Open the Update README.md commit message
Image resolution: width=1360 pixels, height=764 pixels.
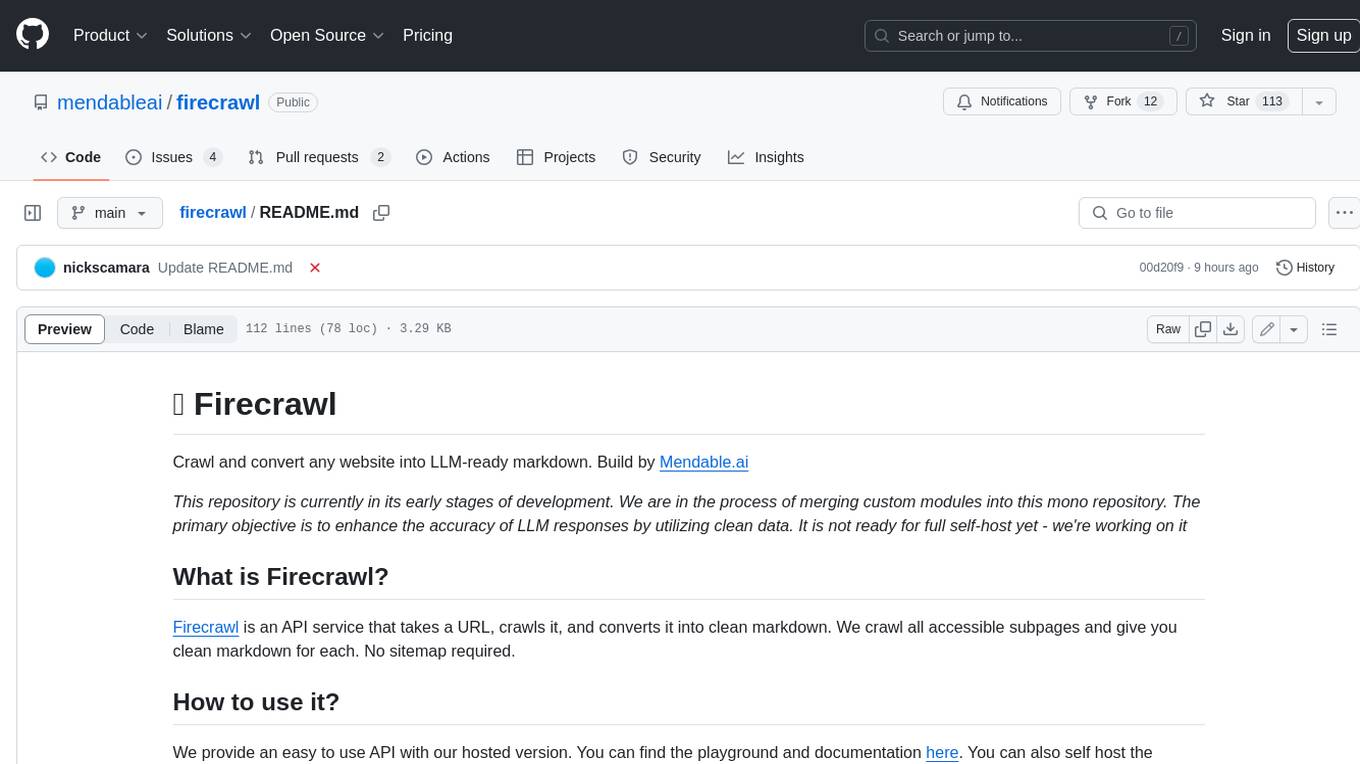[225, 268]
